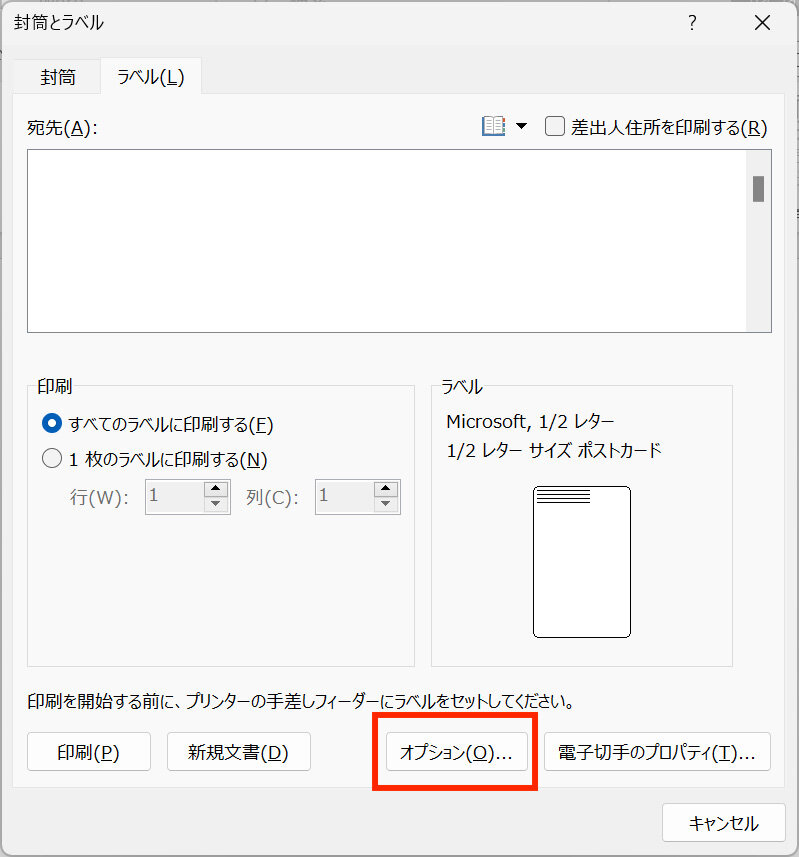Image resolution: width=799 pixels, height=857 pixels.
Task: Expand the address book dropdown arrow
Action: (521, 126)
